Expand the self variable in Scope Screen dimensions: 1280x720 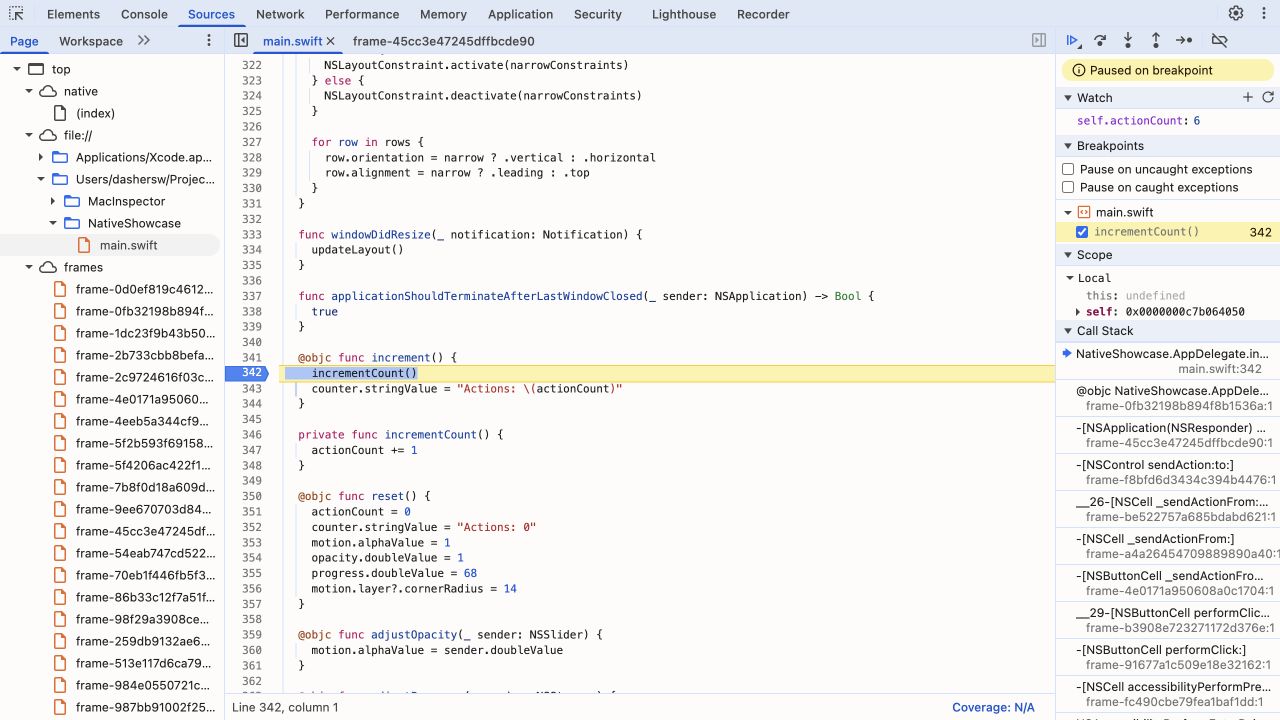point(1078,312)
